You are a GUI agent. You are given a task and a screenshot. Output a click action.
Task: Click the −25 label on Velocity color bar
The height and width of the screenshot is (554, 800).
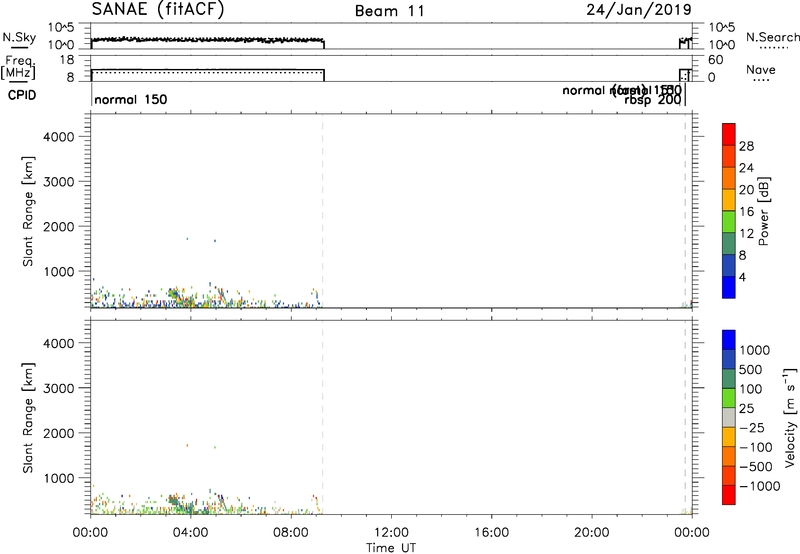(x=752, y=427)
